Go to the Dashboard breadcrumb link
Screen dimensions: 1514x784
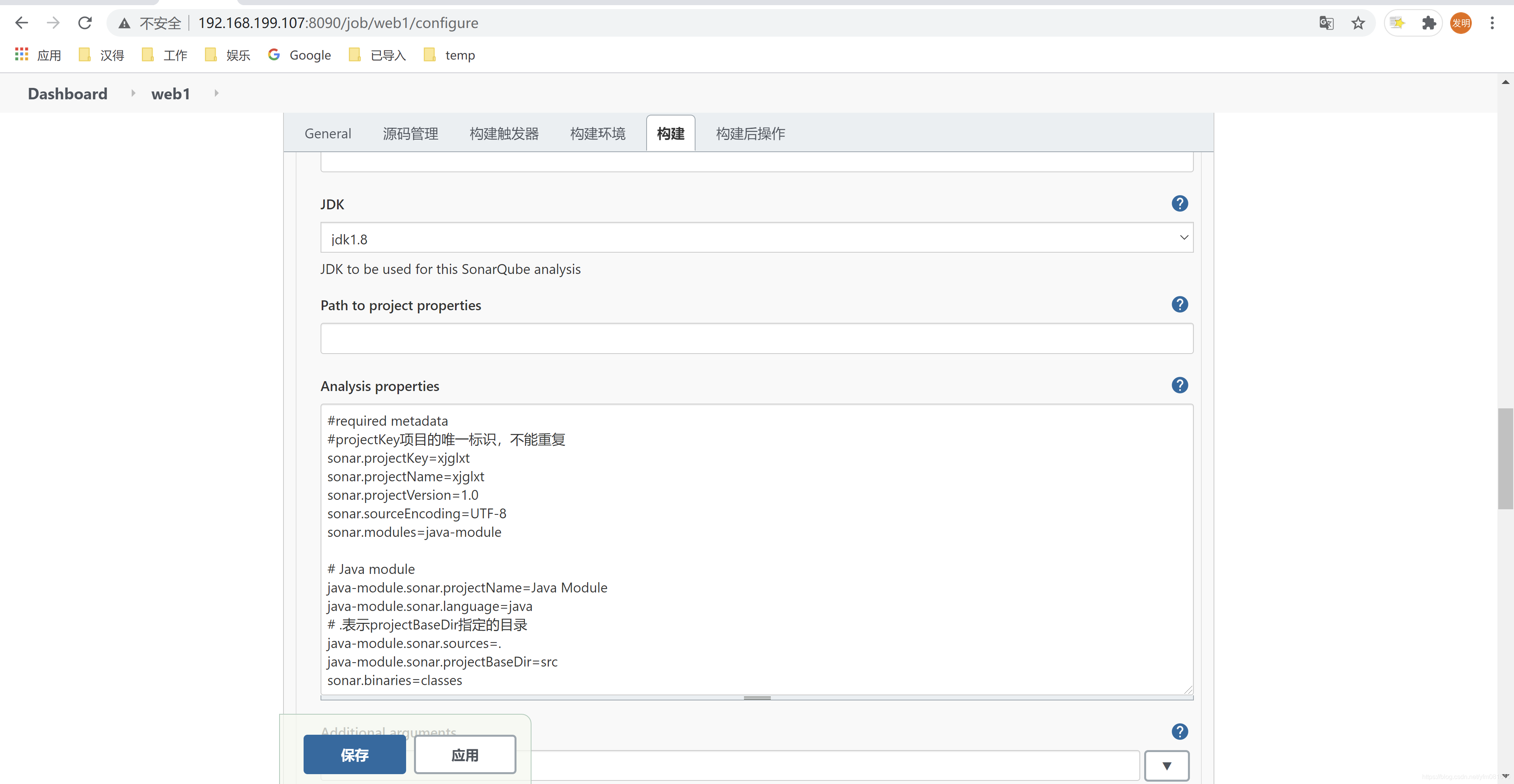pos(67,93)
